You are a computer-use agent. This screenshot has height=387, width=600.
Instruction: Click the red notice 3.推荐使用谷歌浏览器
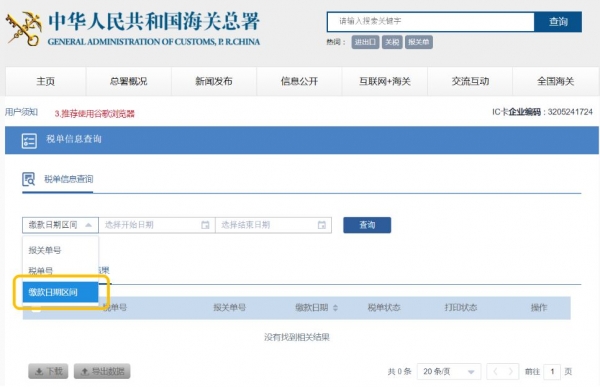tap(95, 114)
